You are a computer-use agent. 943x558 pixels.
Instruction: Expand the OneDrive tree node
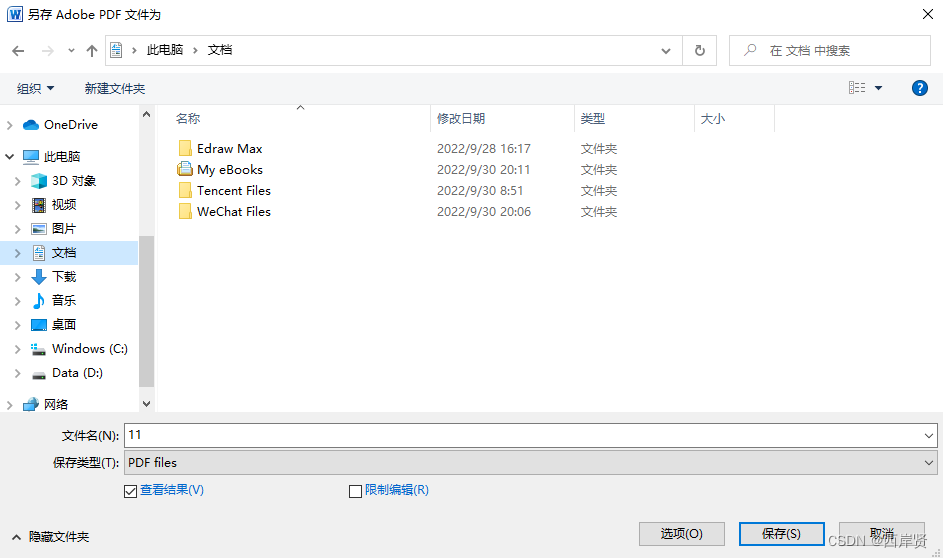click(10, 125)
